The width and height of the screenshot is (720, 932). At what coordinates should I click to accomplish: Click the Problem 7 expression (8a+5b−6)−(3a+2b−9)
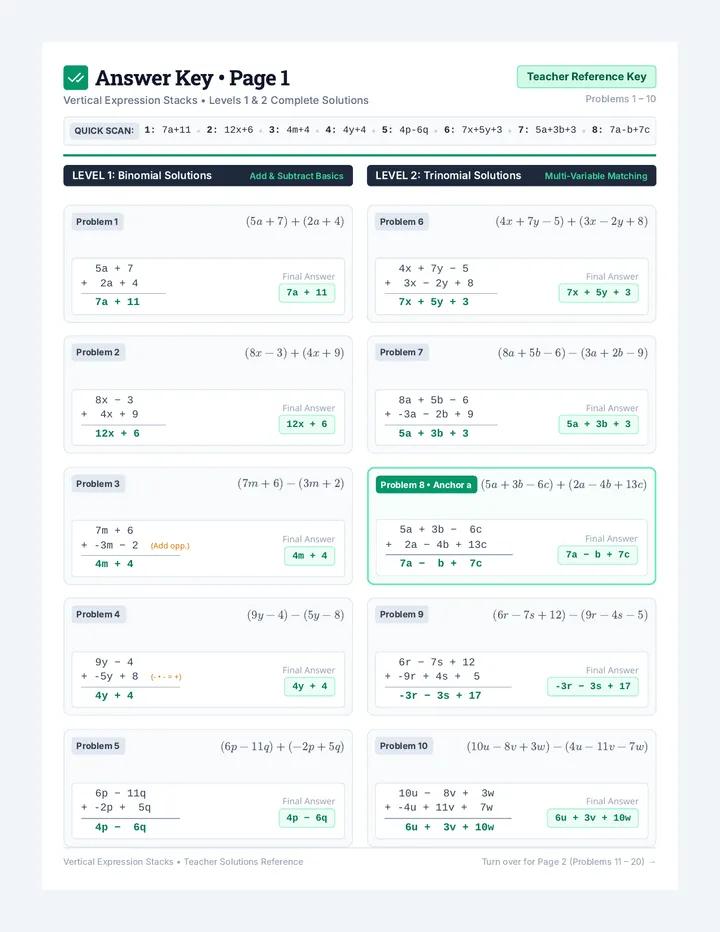(573, 352)
